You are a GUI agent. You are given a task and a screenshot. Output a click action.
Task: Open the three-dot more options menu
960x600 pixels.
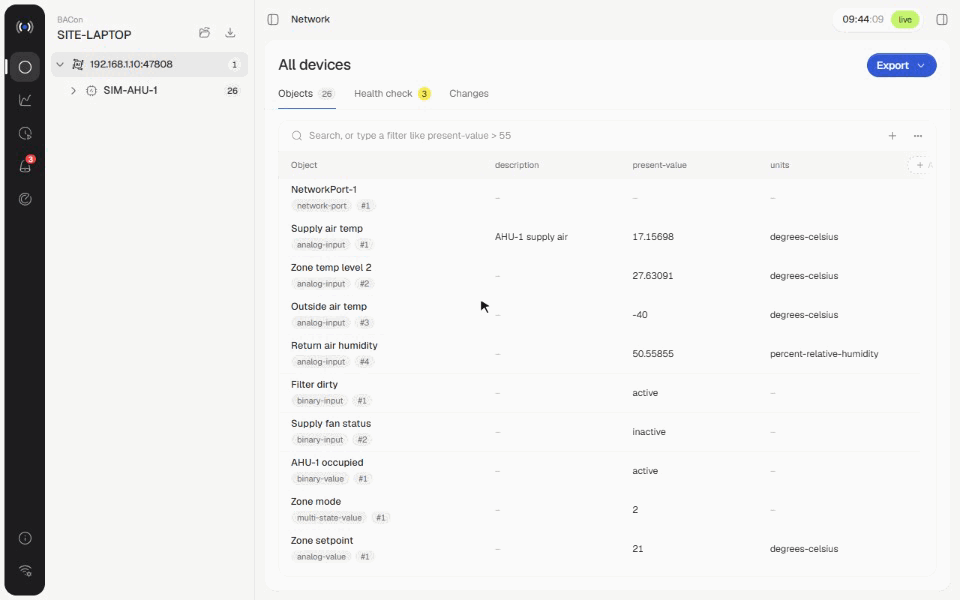918,136
